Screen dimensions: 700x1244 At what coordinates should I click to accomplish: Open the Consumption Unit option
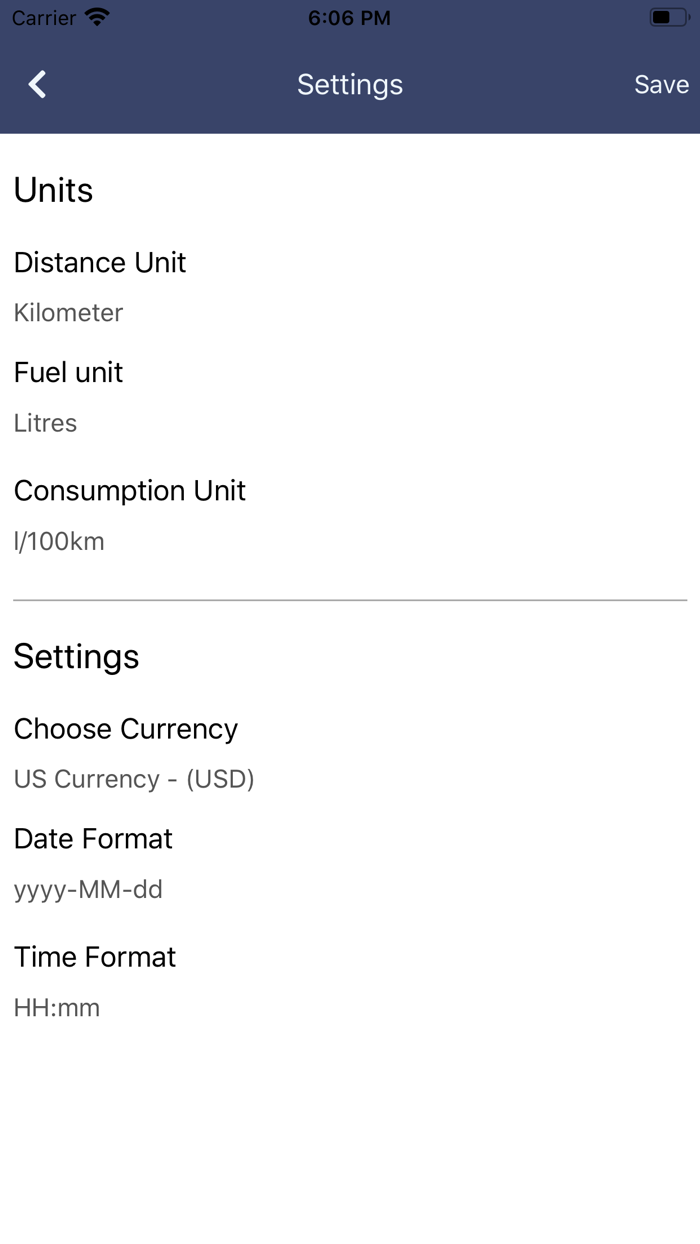tap(130, 490)
